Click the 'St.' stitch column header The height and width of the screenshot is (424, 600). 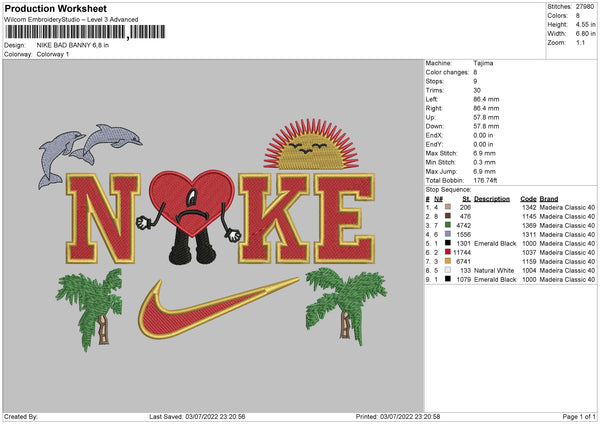[x=466, y=199]
